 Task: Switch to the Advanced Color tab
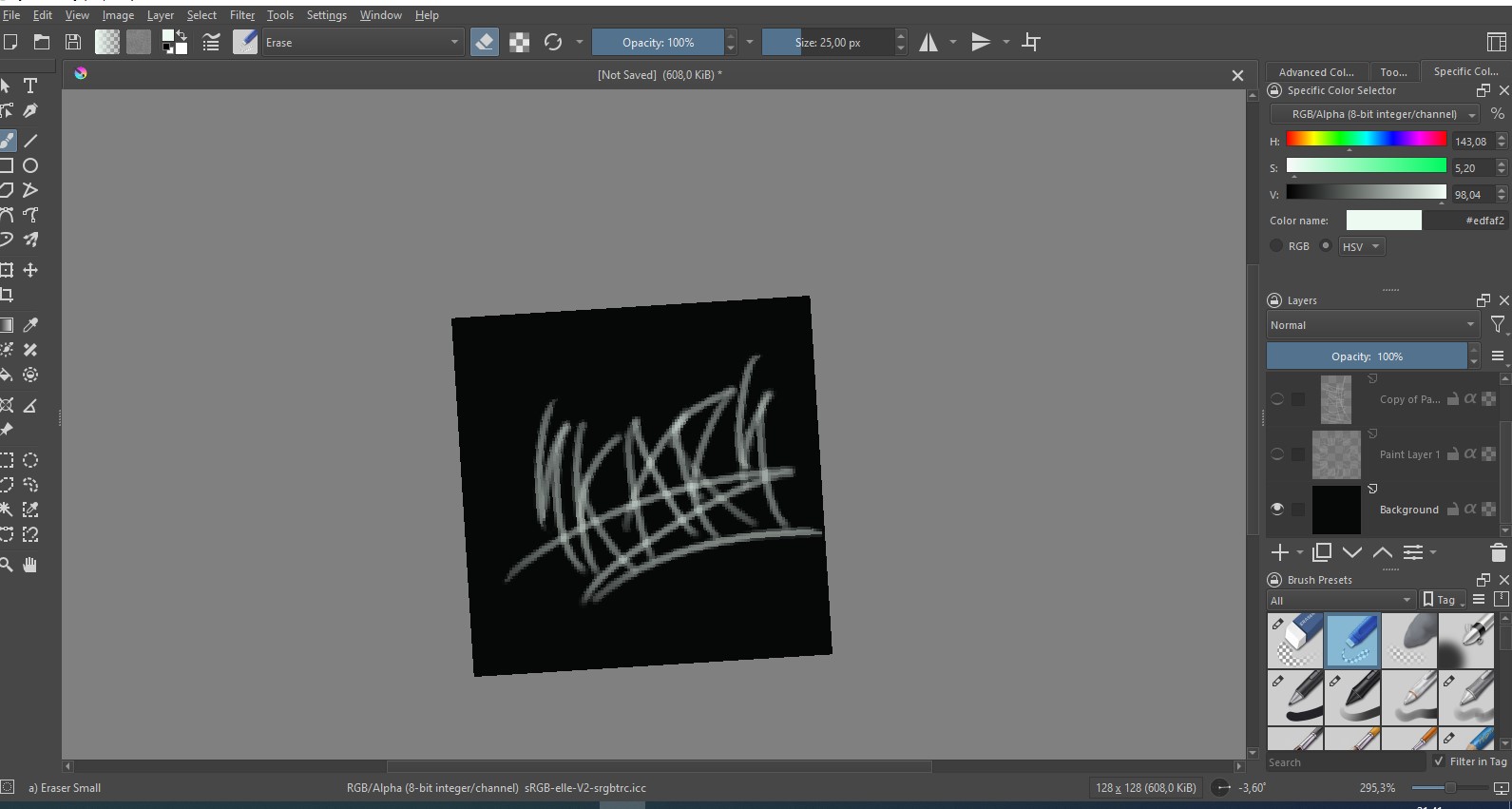[1315, 72]
